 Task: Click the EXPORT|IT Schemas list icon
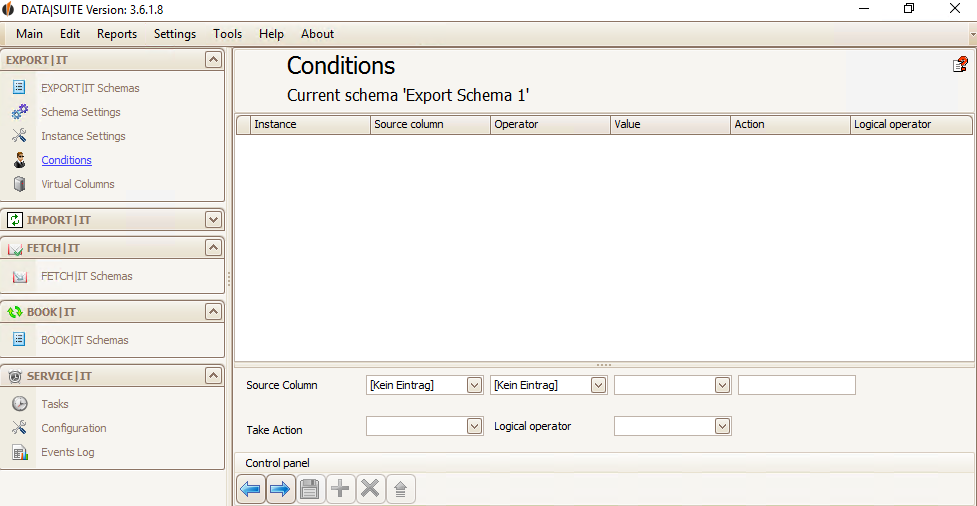[19, 87]
